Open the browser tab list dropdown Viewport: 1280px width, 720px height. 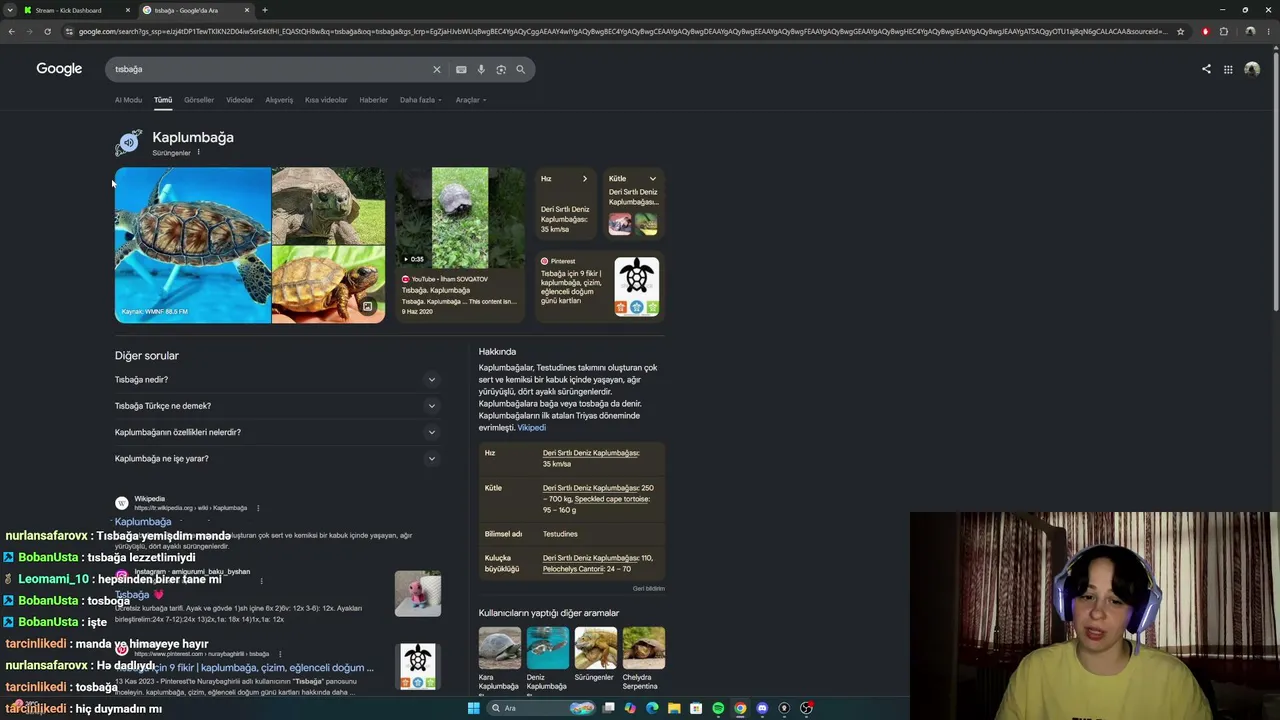(x=10, y=10)
